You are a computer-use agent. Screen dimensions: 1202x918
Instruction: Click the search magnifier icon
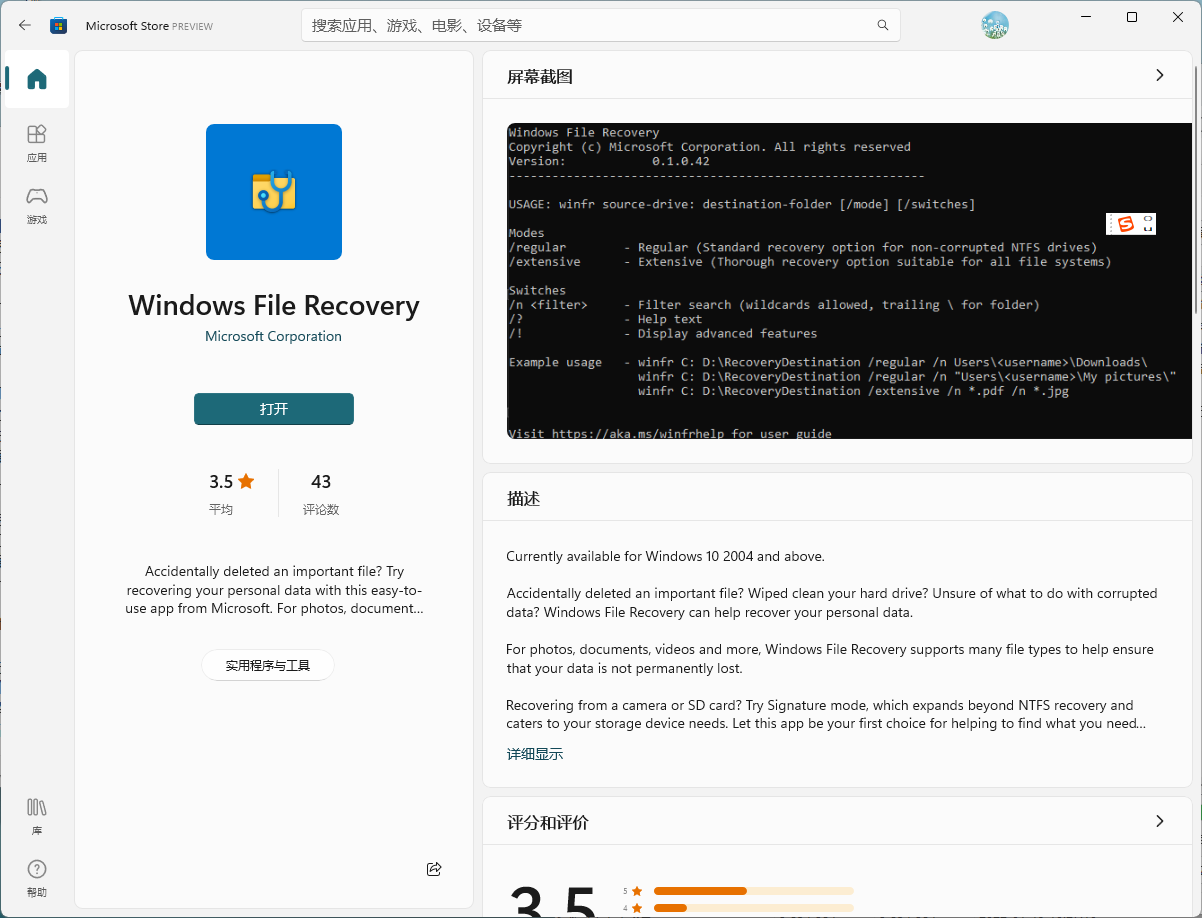882,25
